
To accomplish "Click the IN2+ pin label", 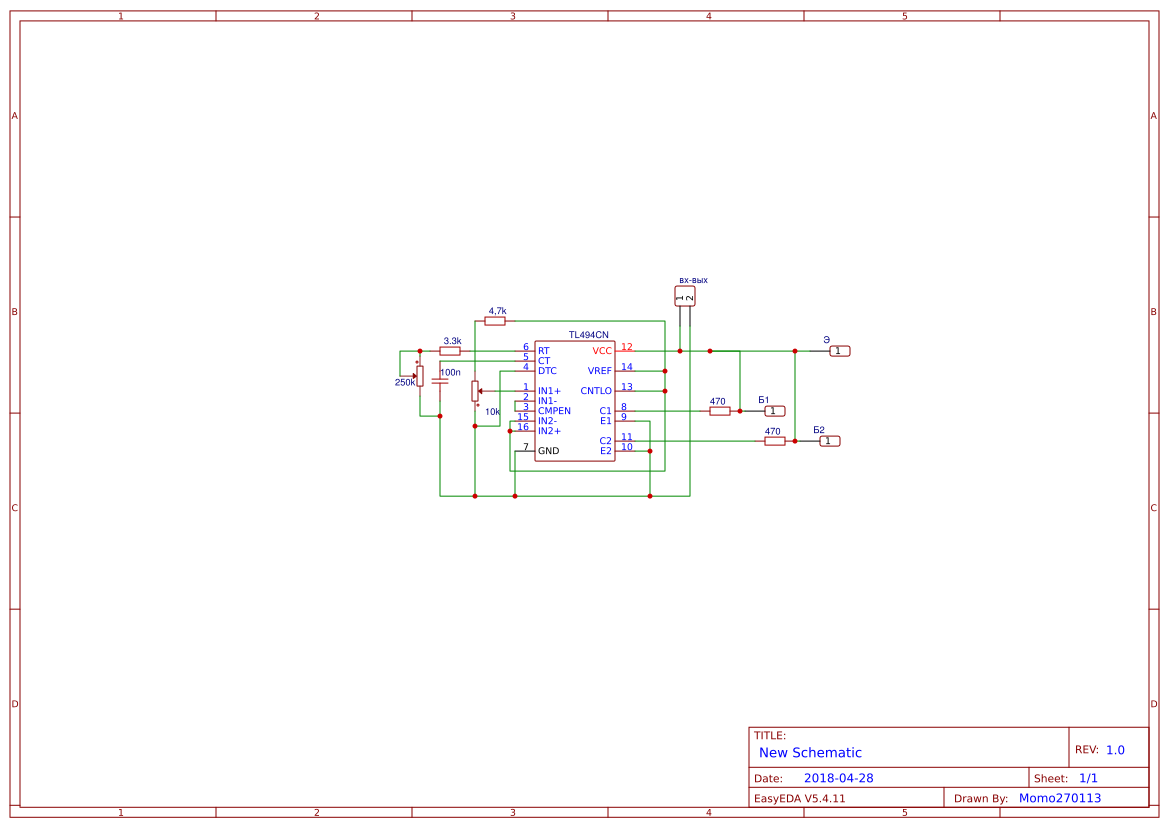I will (x=549, y=432).
